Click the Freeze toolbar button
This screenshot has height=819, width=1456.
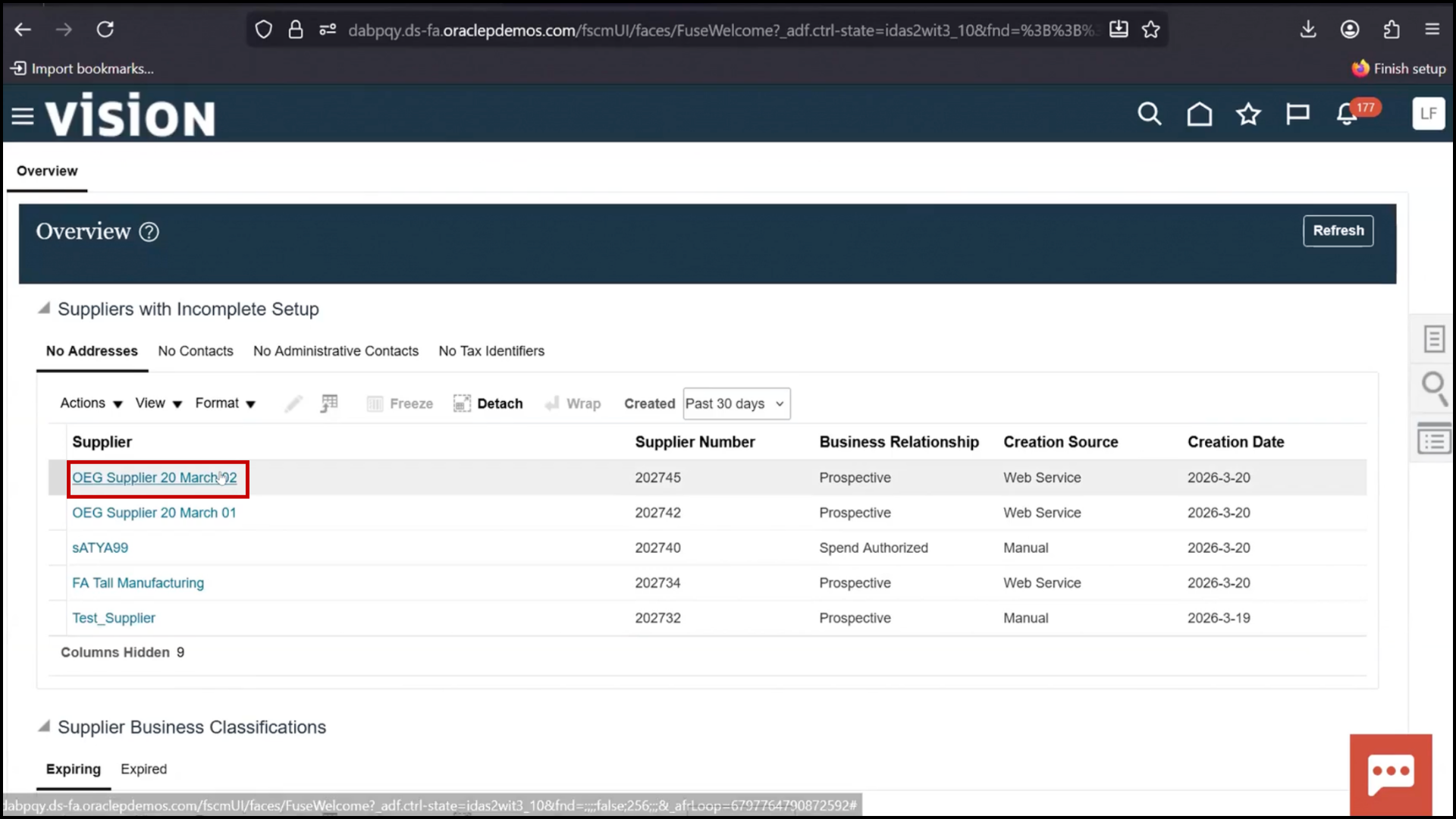400,403
